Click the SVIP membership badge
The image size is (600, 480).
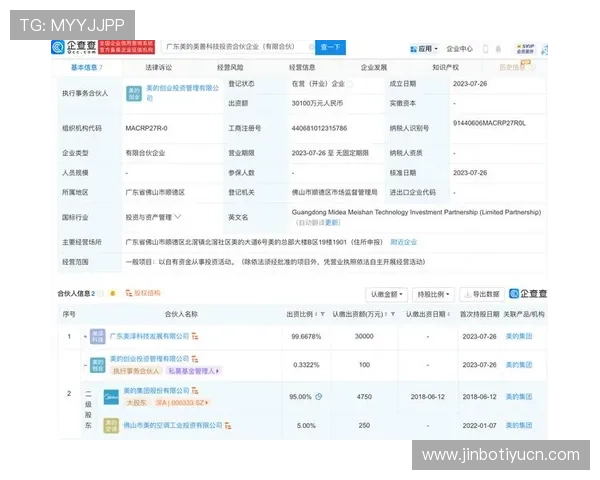point(525,49)
